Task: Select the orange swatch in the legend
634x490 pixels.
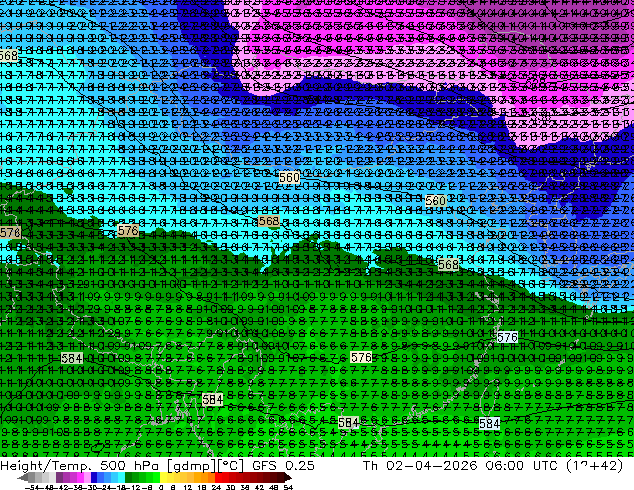Action: [x=205, y=477]
